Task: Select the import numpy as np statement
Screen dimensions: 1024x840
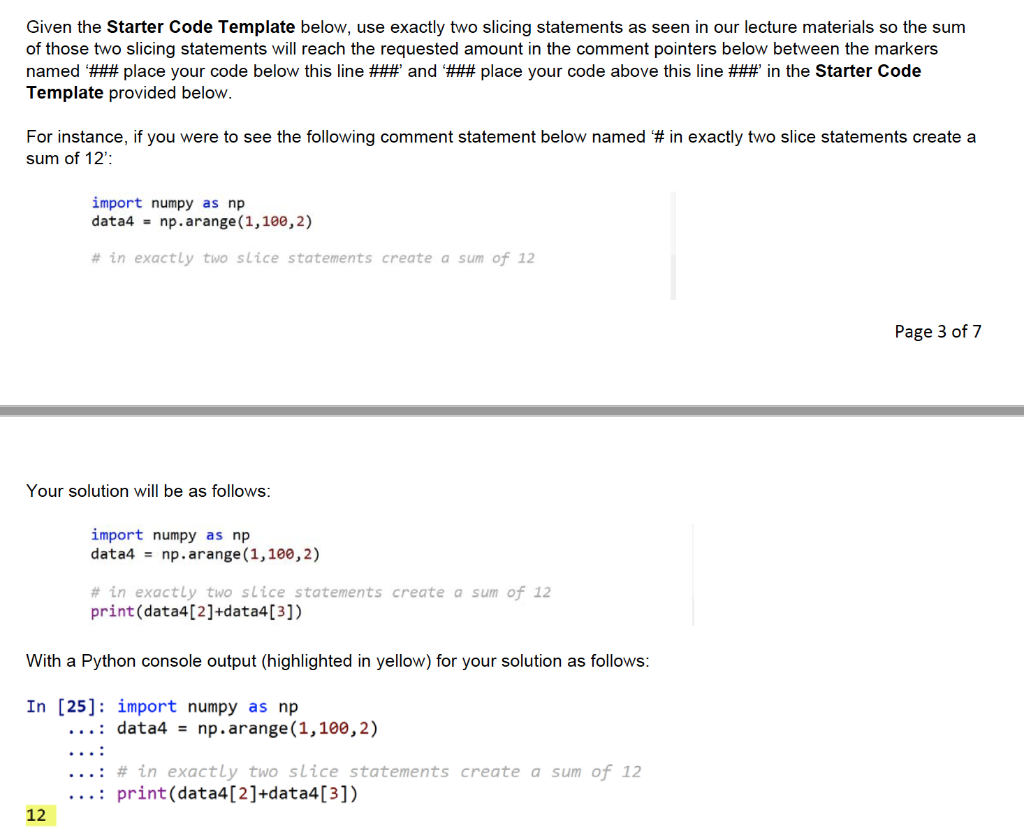Action: pyautogui.click(x=167, y=202)
